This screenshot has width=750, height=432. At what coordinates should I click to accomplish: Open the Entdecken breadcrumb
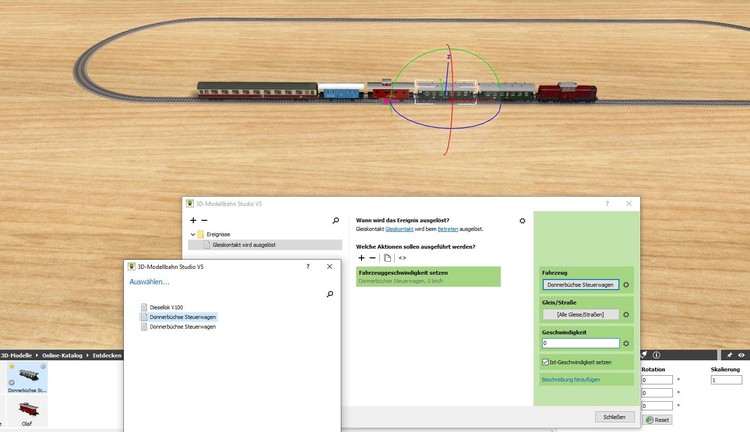107,355
